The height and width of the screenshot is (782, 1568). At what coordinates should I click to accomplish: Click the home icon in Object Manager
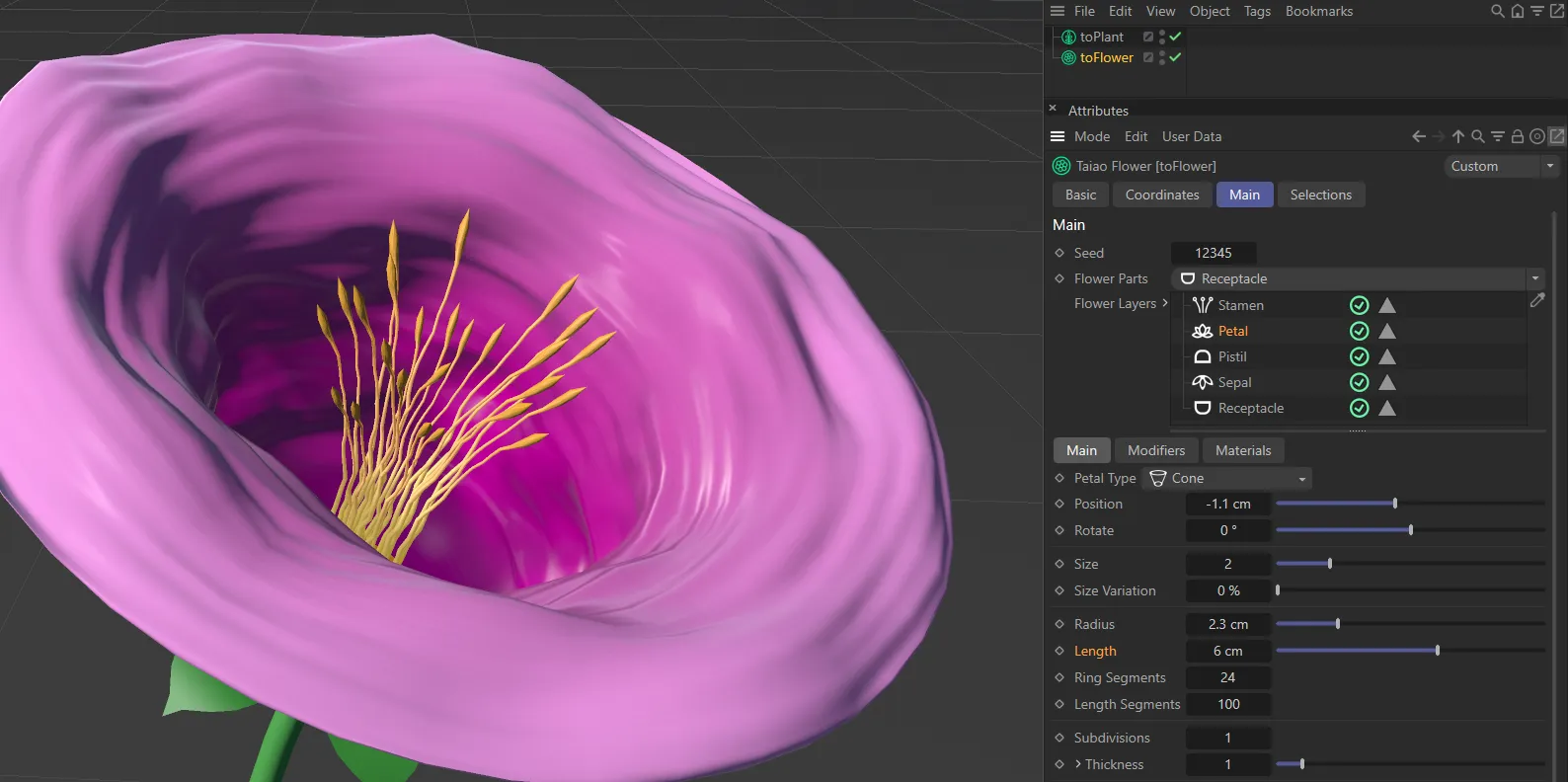(x=1518, y=11)
